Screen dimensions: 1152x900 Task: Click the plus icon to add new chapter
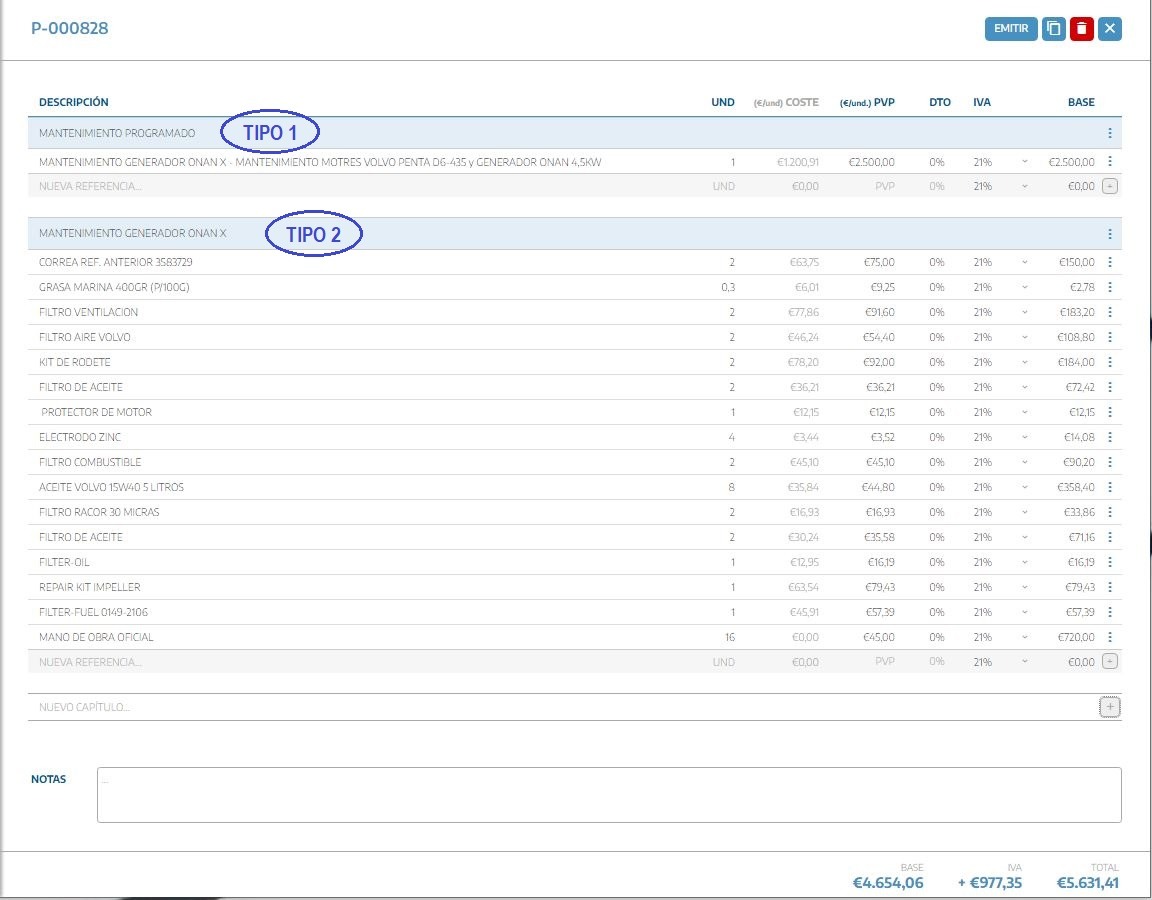(1110, 707)
